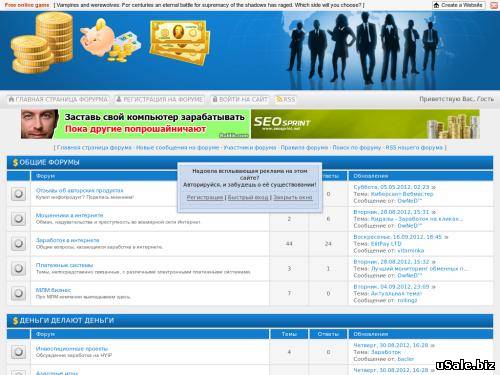The image size is (500, 375).
Task: Click the Free online game ad link
Action: 27,5
